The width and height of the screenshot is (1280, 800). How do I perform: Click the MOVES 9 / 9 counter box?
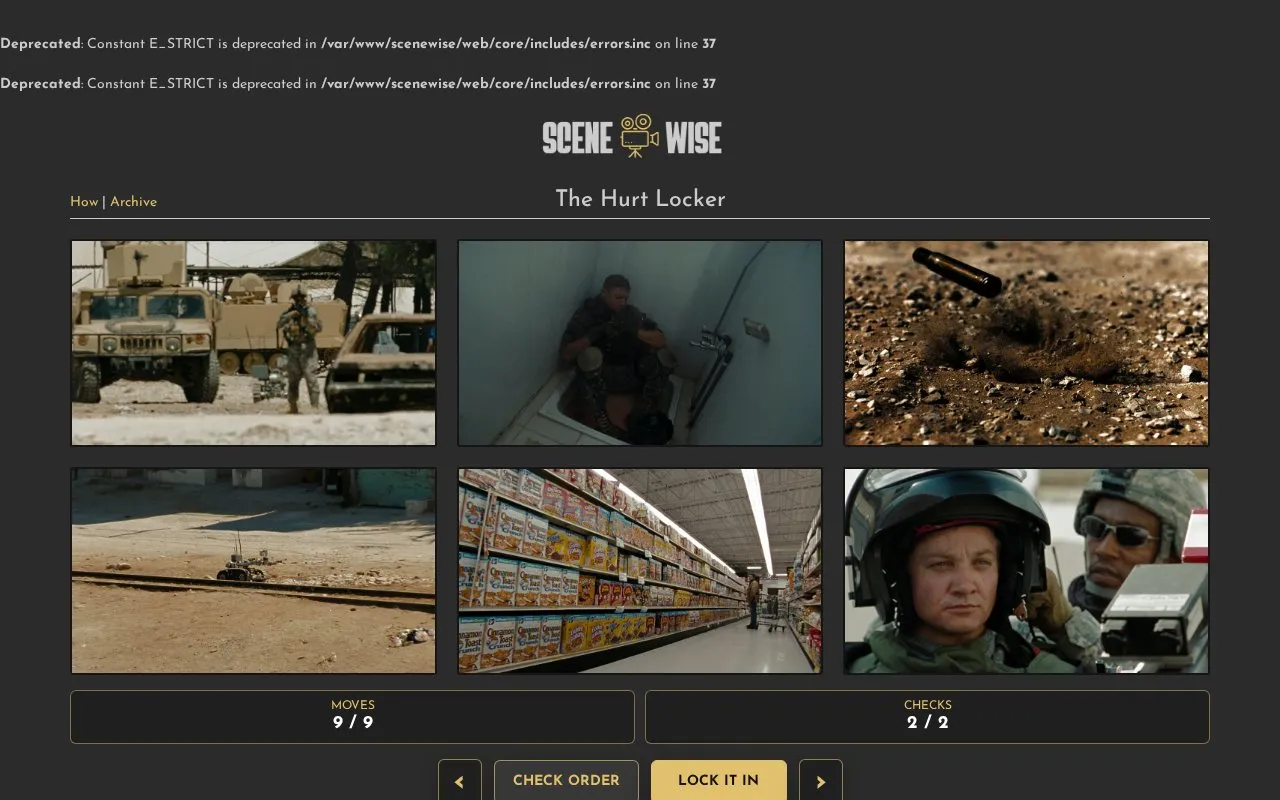[352, 717]
